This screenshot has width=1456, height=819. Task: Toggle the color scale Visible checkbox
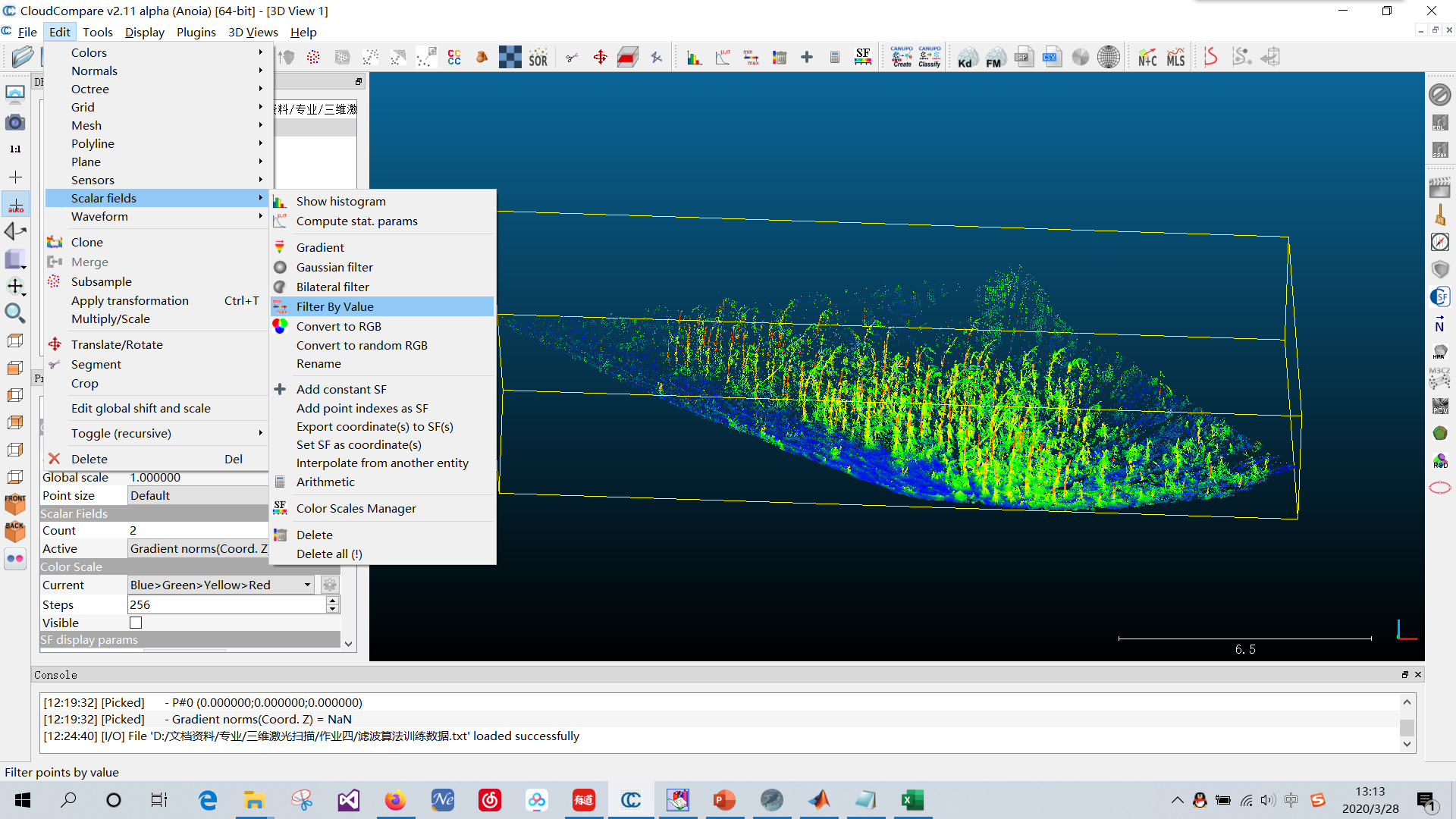click(136, 623)
